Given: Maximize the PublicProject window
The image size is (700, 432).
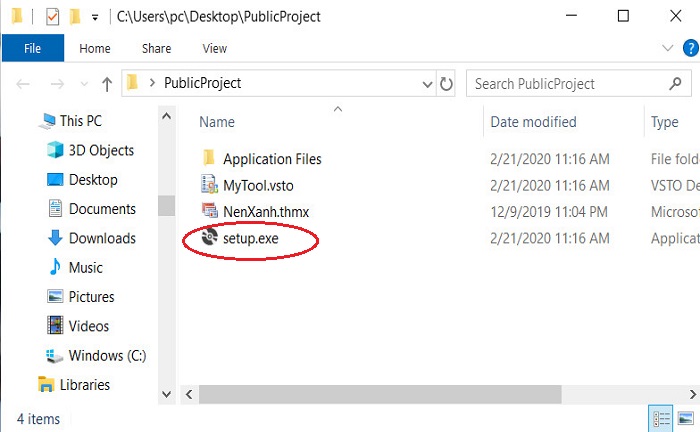Looking at the screenshot, I should coord(623,16).
